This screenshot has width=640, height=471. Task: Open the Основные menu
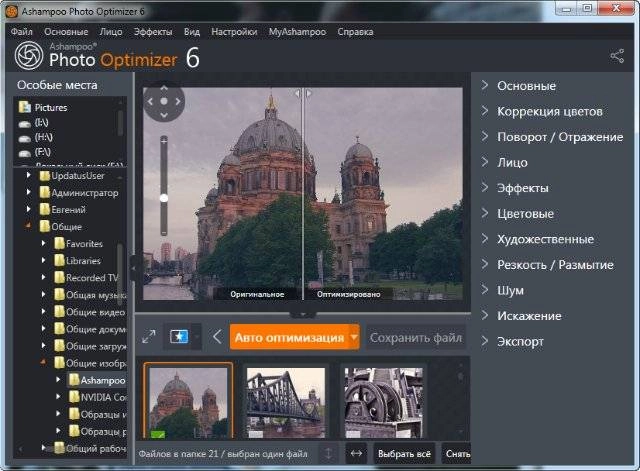coord(66,31)
